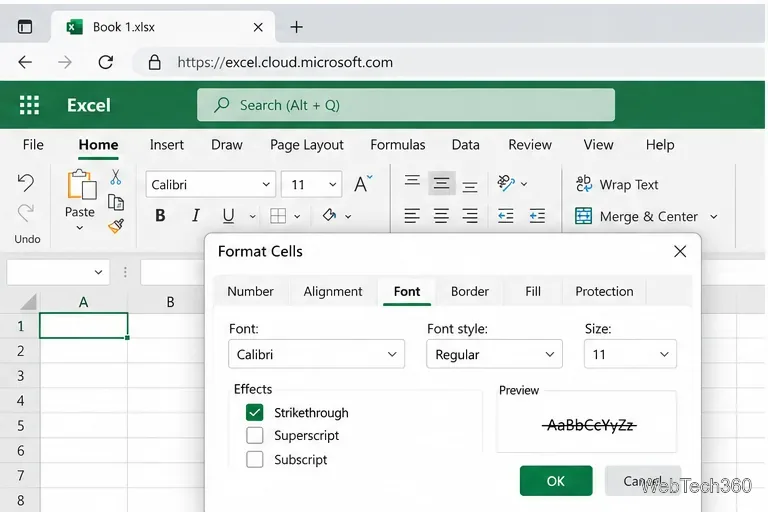Open the dialog Size 11 dropdown
The height and width of the screenshot is (512, 768).
coord(630,354)
